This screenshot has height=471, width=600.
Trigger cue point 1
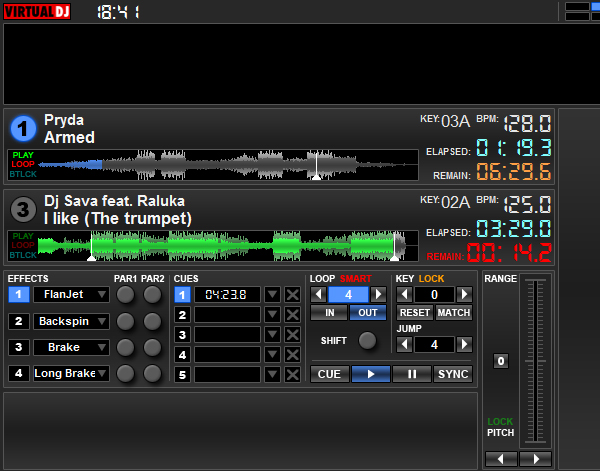coord(182,295)
